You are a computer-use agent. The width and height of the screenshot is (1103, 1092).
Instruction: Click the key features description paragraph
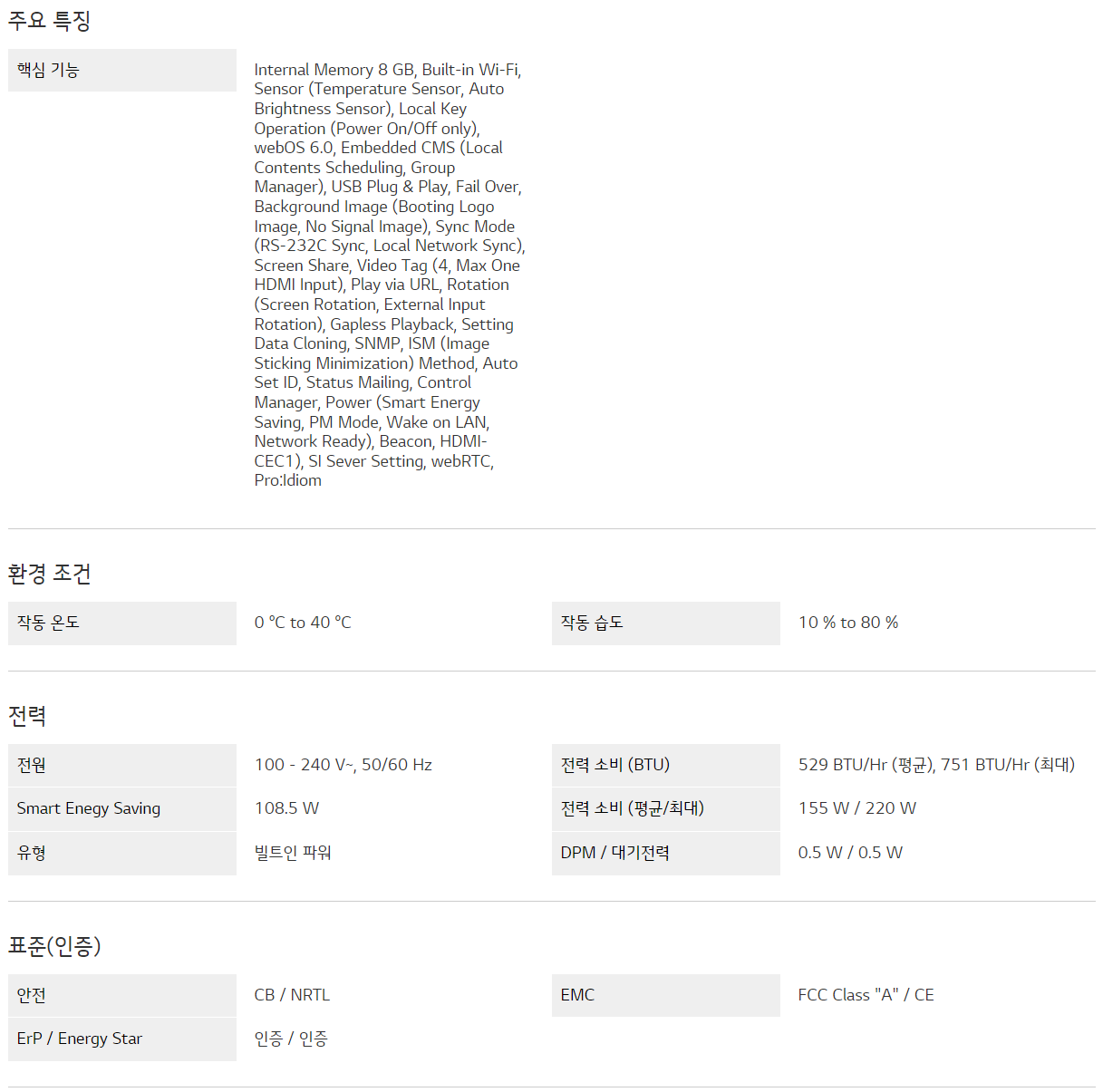(389, 275)
